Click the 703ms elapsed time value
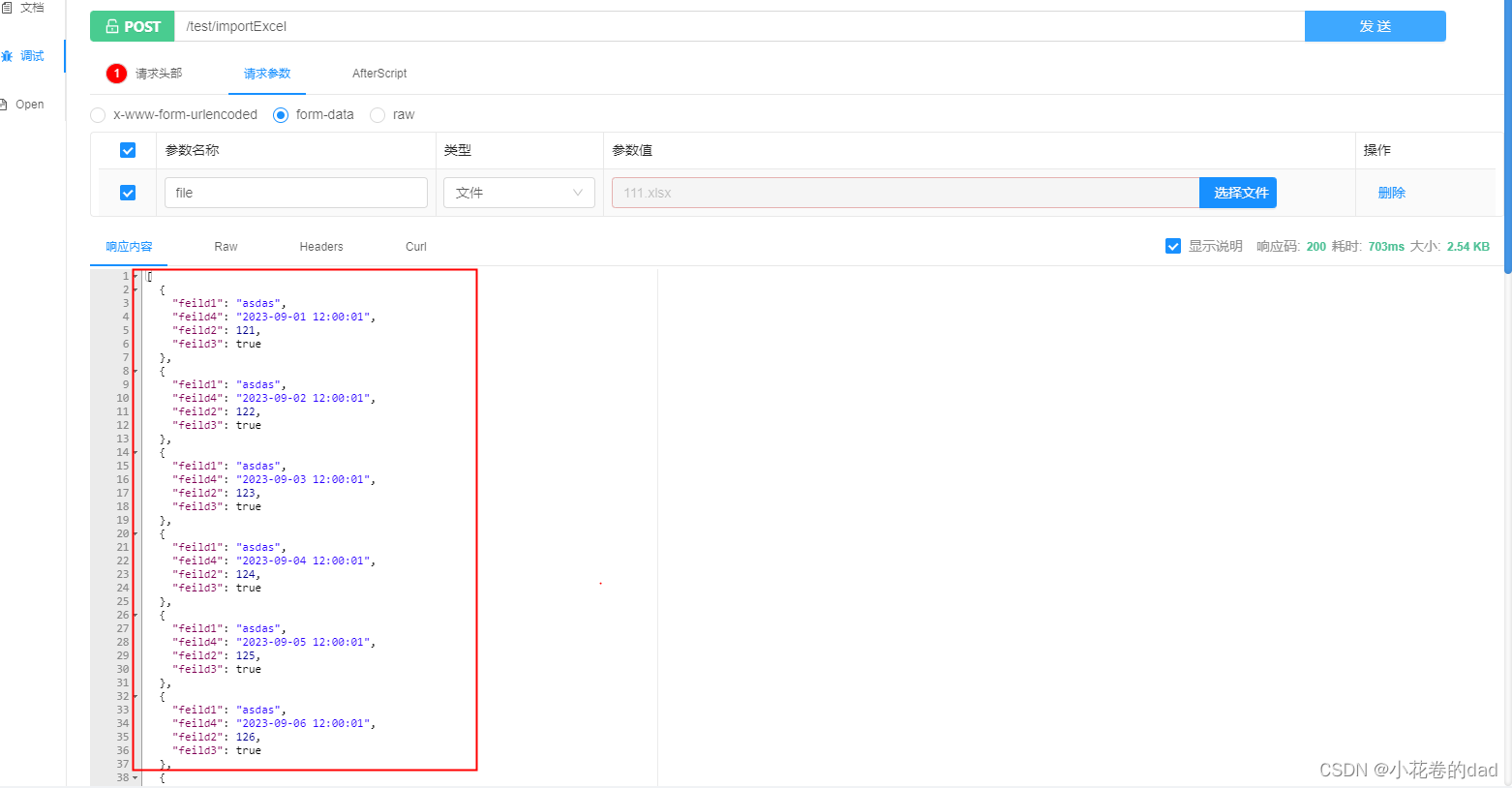1512x788 pixels. [x=1386, y=247]
